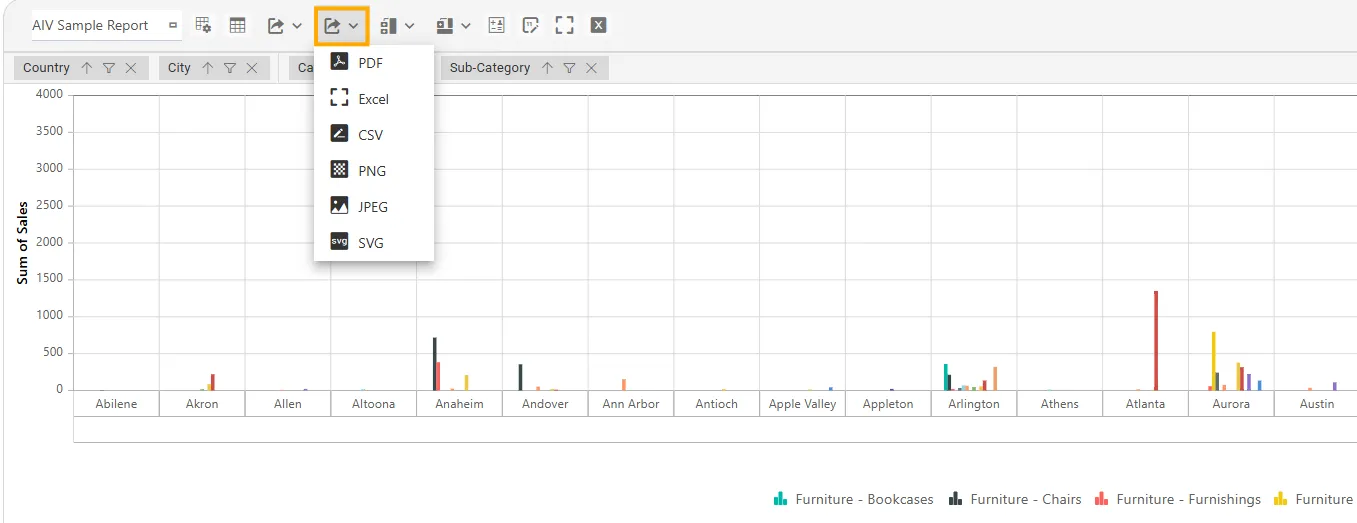
Task: Click the Appleton axis label
Action: 888,404
